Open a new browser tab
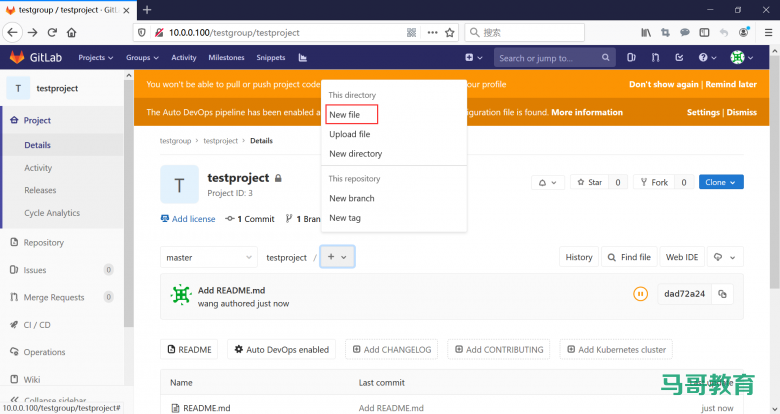Image resolution: width=780 pixels, height=414 pixels. tap(147, 10)
